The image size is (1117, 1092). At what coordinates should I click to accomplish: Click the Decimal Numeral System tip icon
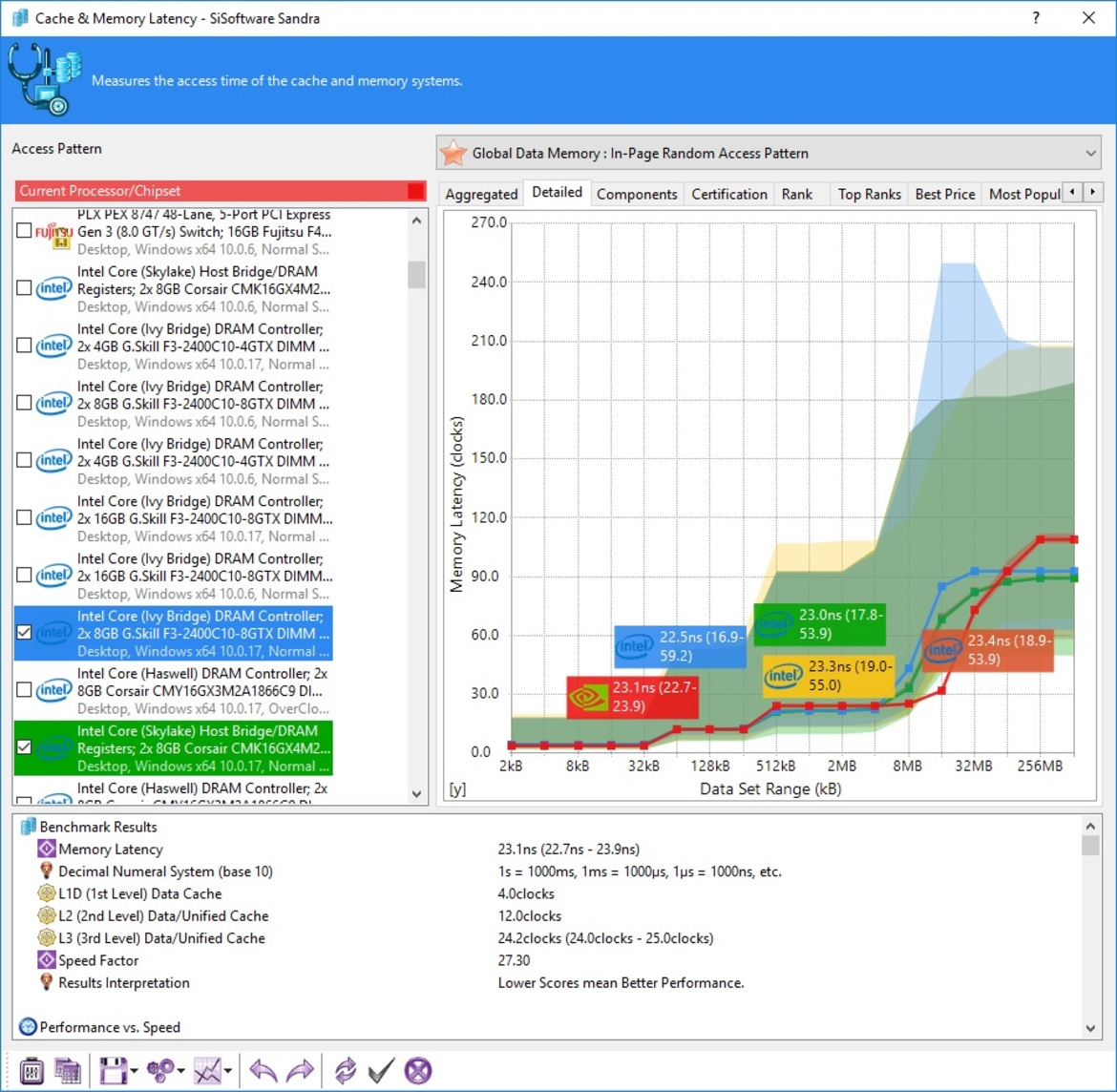[47, 871]
